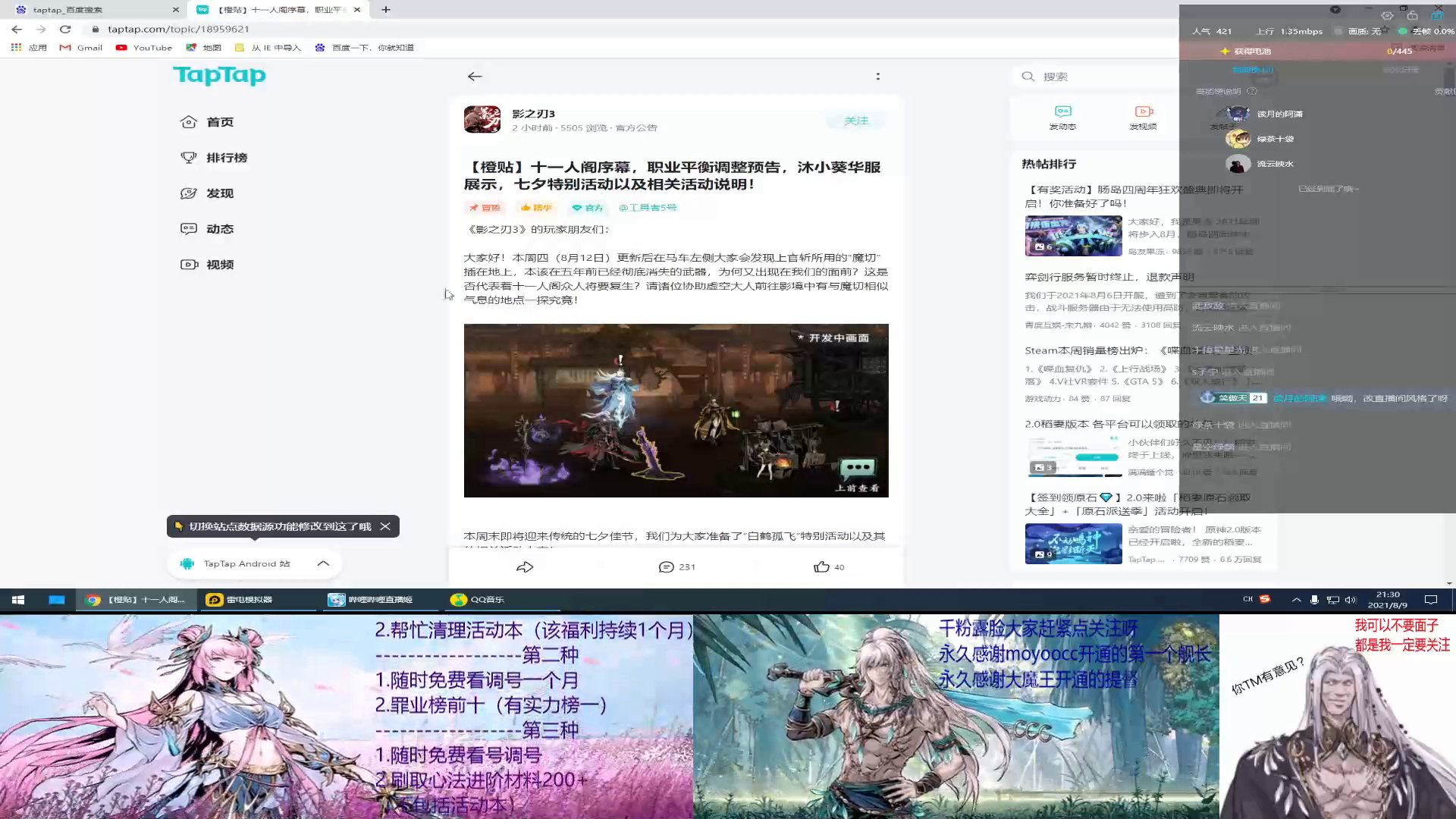
Task: Click taskbar desktop app icon
Action: pyautogui.click(x=57, y=599)
